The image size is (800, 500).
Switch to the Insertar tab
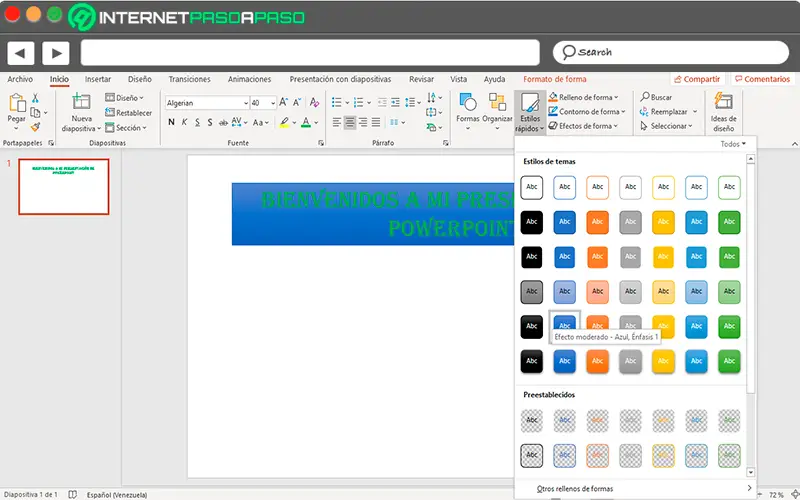tap(98, 79)
